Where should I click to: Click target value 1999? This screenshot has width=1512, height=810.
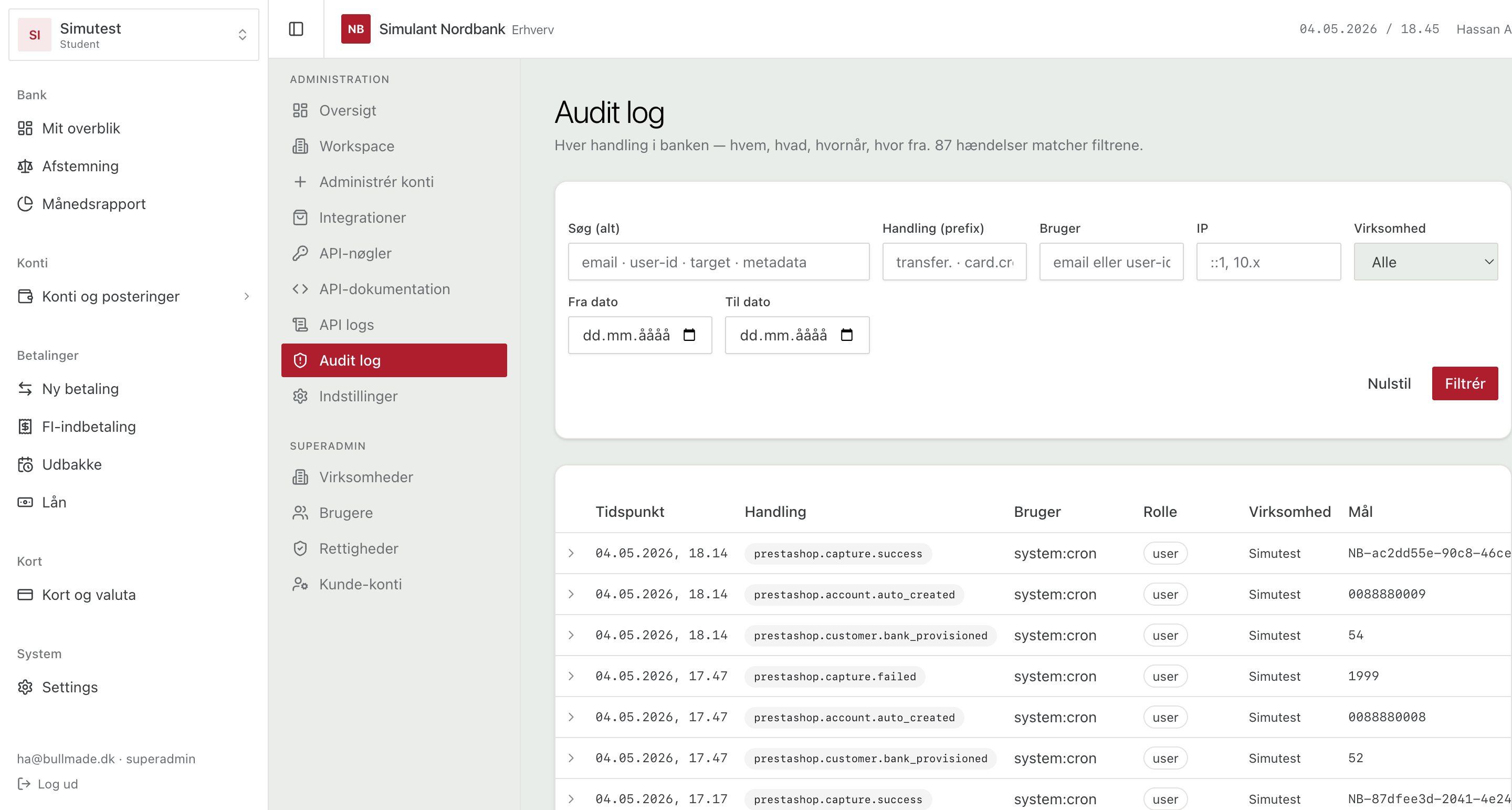(1363, 676)
